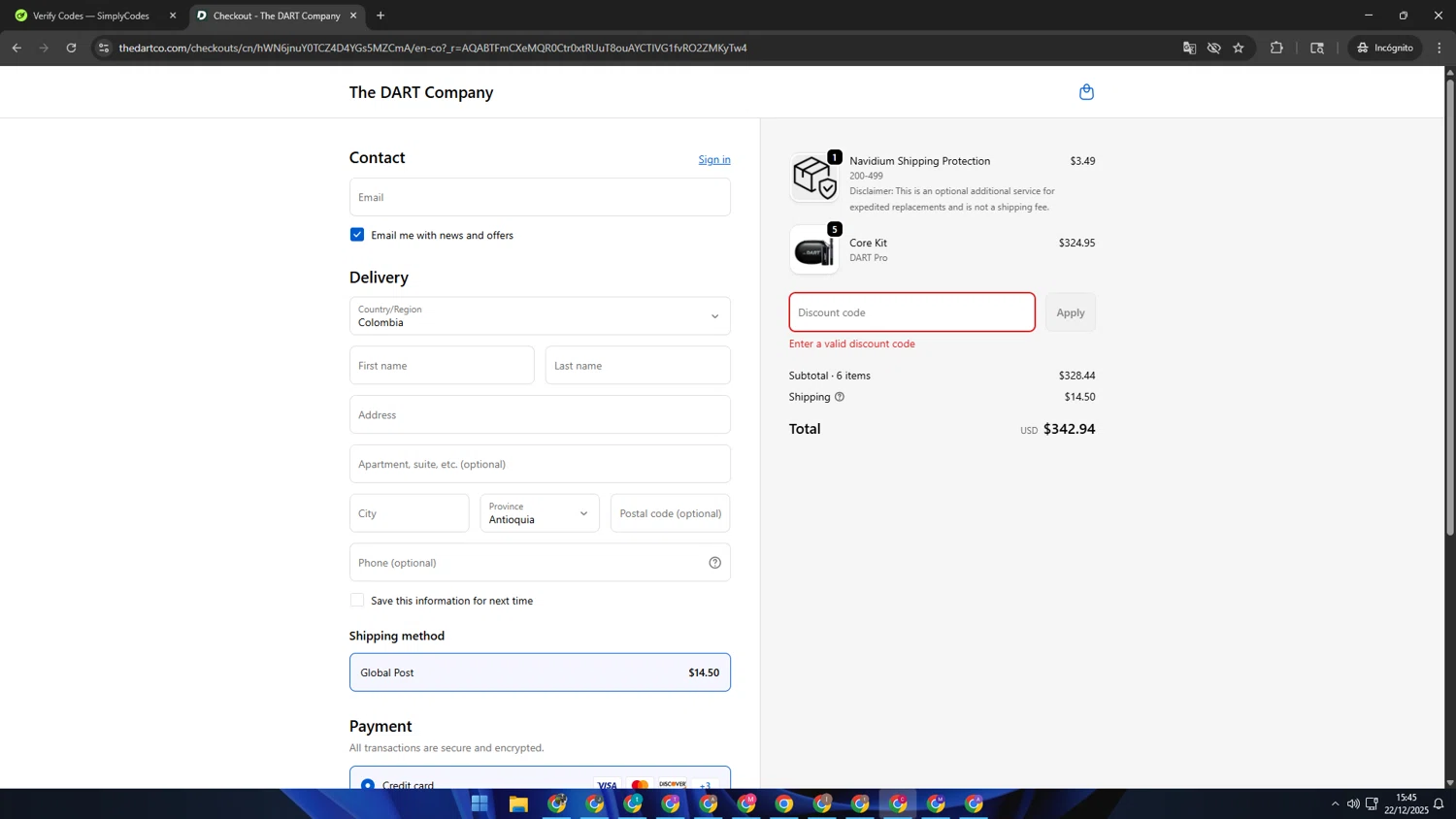Bookmark this page with the star icon
Image resolution: width=1456 pixels, height=819 pixels.
(1239, 48)
